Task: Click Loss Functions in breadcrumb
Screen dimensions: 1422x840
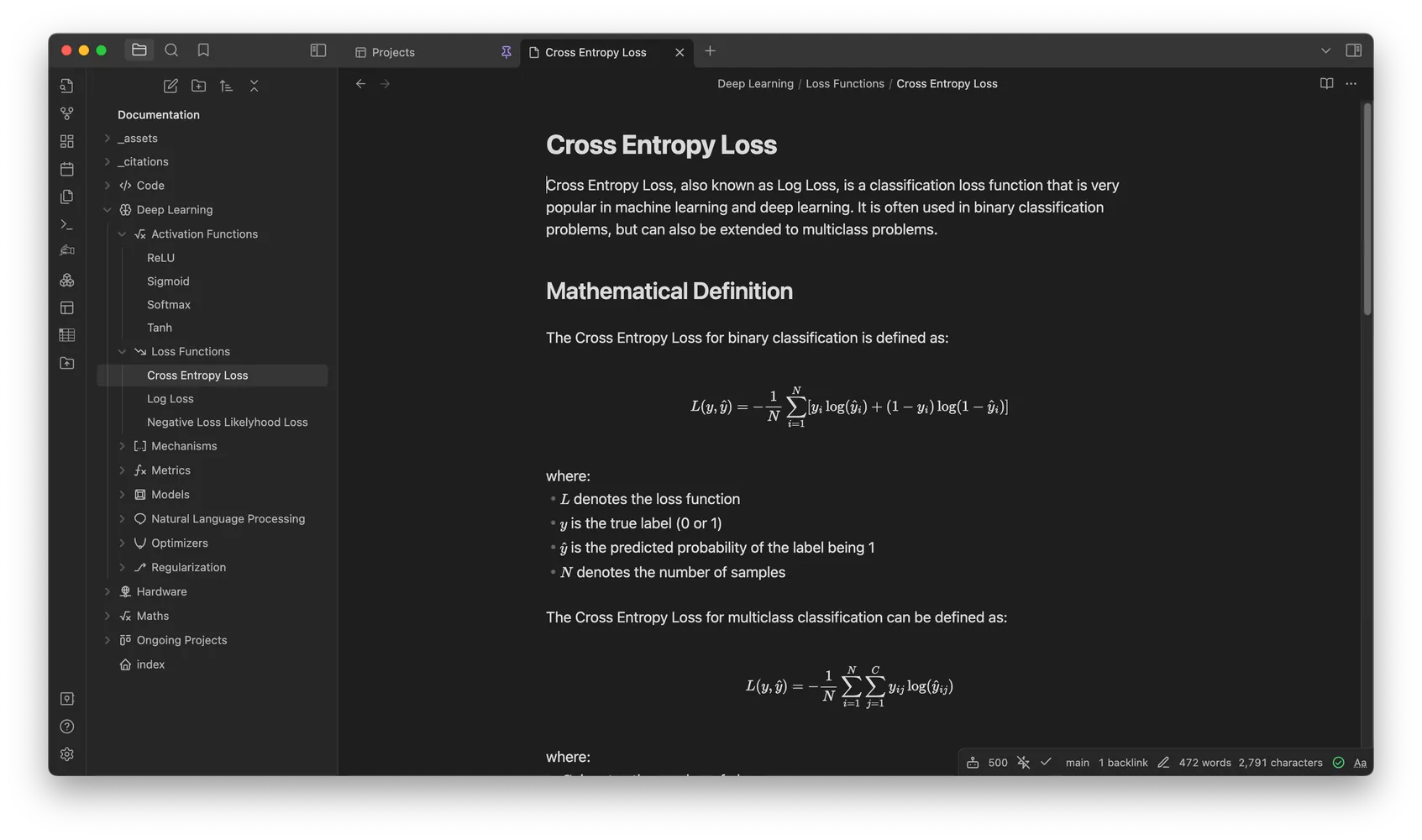Action: pos(844,84)
